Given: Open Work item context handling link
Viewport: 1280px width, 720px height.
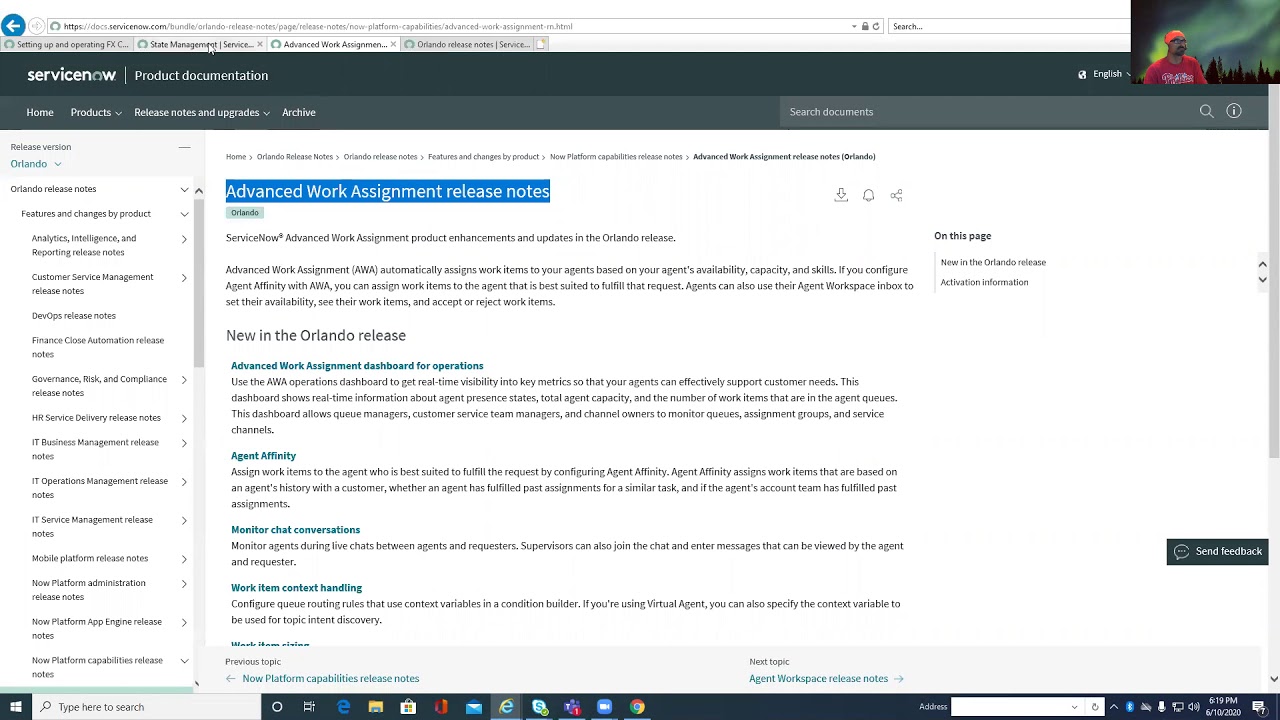Looking at the screenshot, I should tap(297, 588).
